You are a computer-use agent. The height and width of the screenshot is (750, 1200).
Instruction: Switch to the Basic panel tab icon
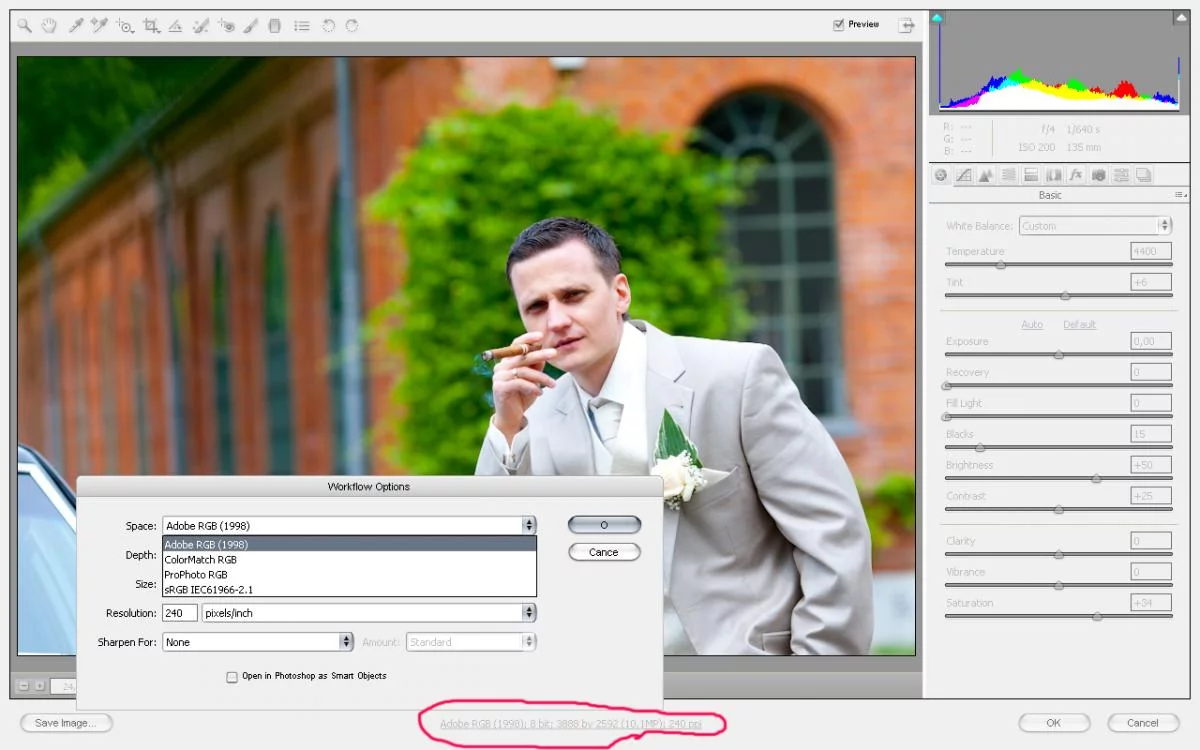pos(941,175)
